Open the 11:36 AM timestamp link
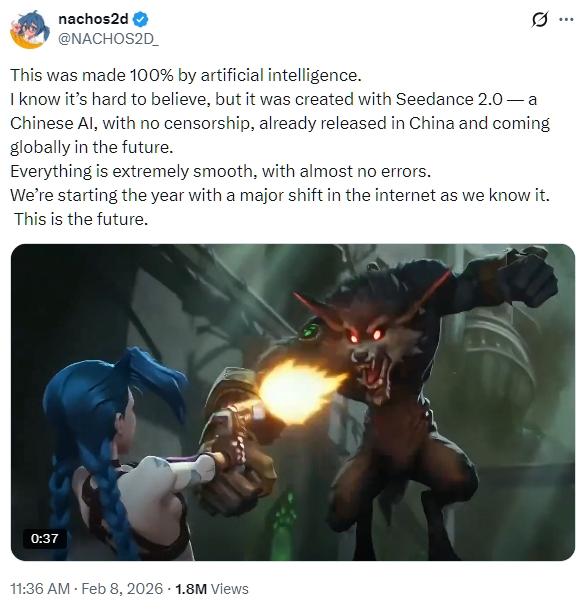The height and width of the screenshot is (613, 585). pos(40,589)
